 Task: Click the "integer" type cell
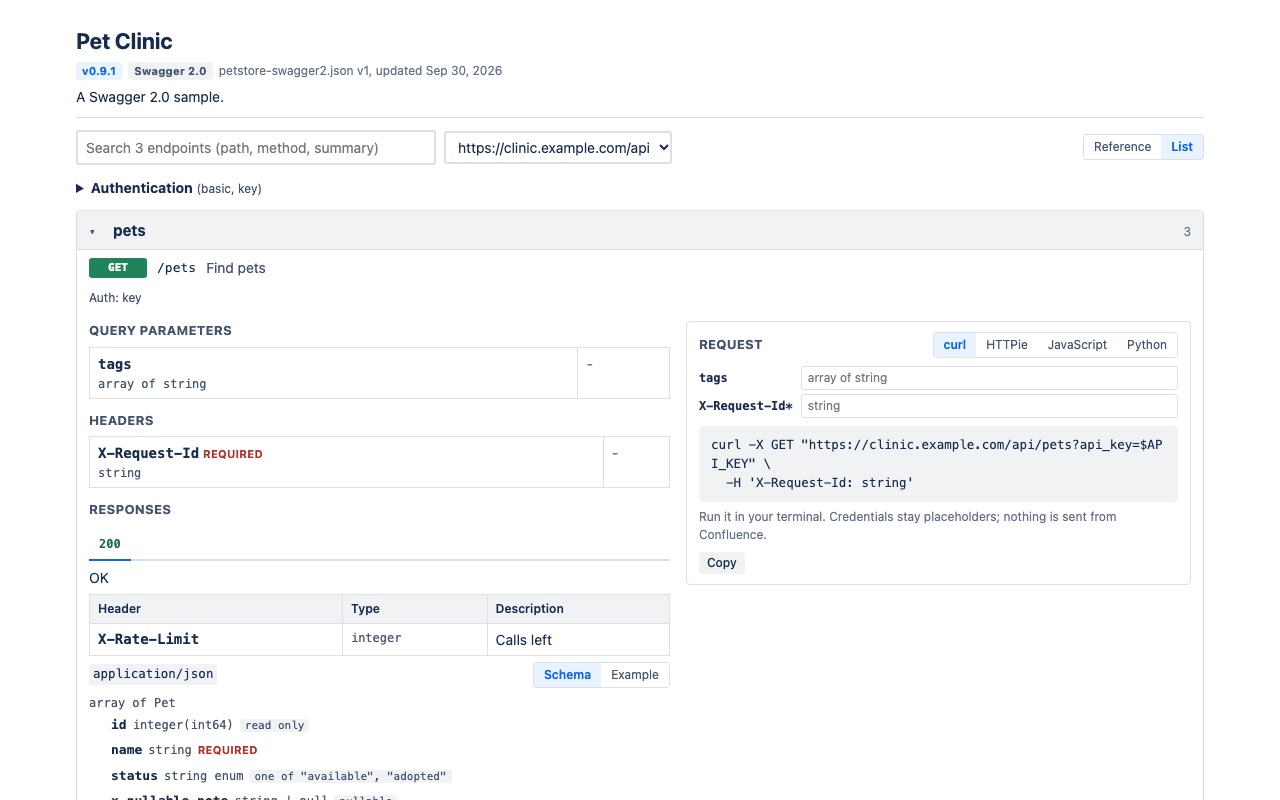[416, 640]
